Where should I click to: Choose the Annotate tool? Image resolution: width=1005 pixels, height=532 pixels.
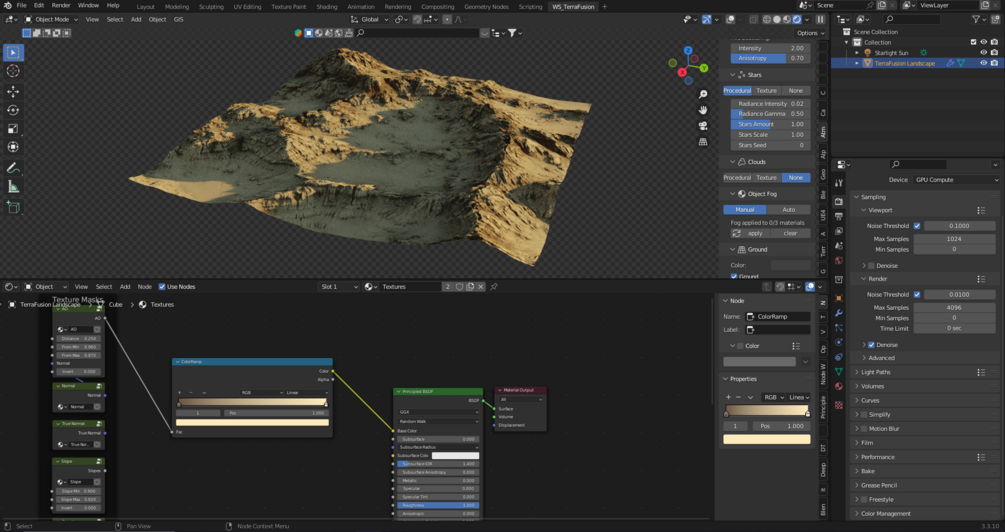(x=13, y=168)
